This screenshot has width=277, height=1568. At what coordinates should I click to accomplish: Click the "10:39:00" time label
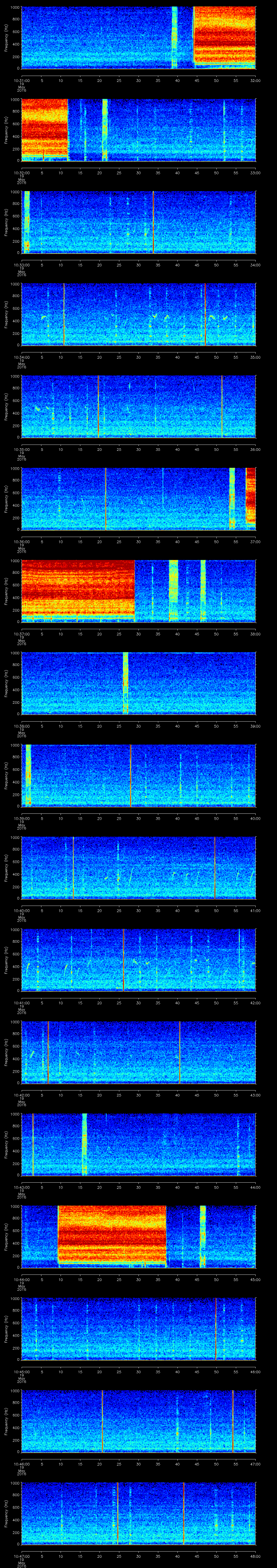tap(22, 818)
